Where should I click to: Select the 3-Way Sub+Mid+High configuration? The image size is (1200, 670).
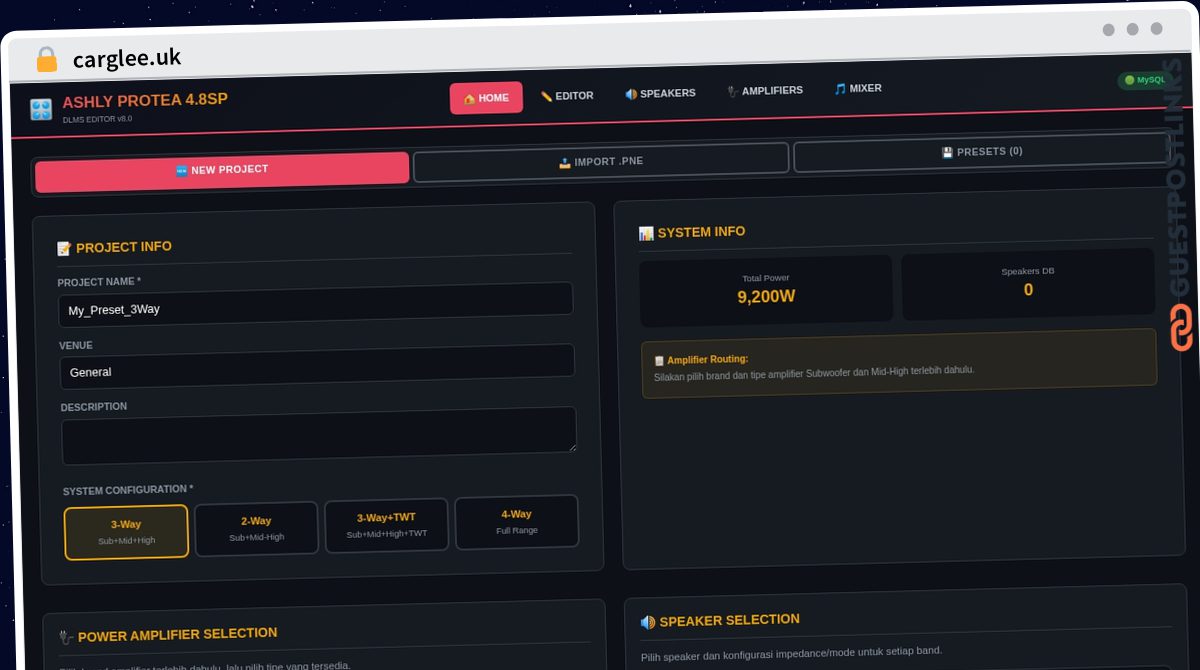tap(126, 532)
